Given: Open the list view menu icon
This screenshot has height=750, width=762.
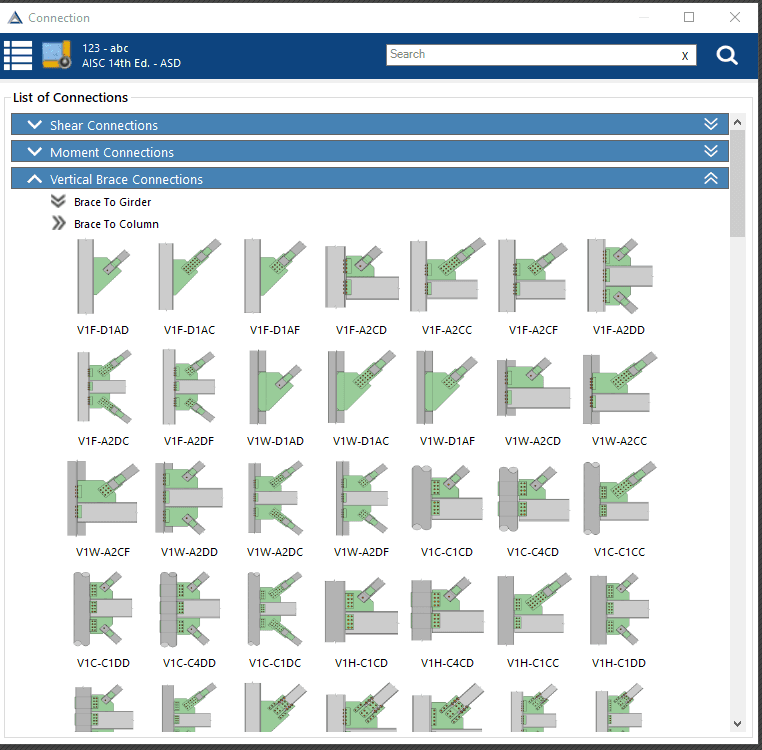Looking at the screenshot, I should pyautogui.click(x=18, y=55).
